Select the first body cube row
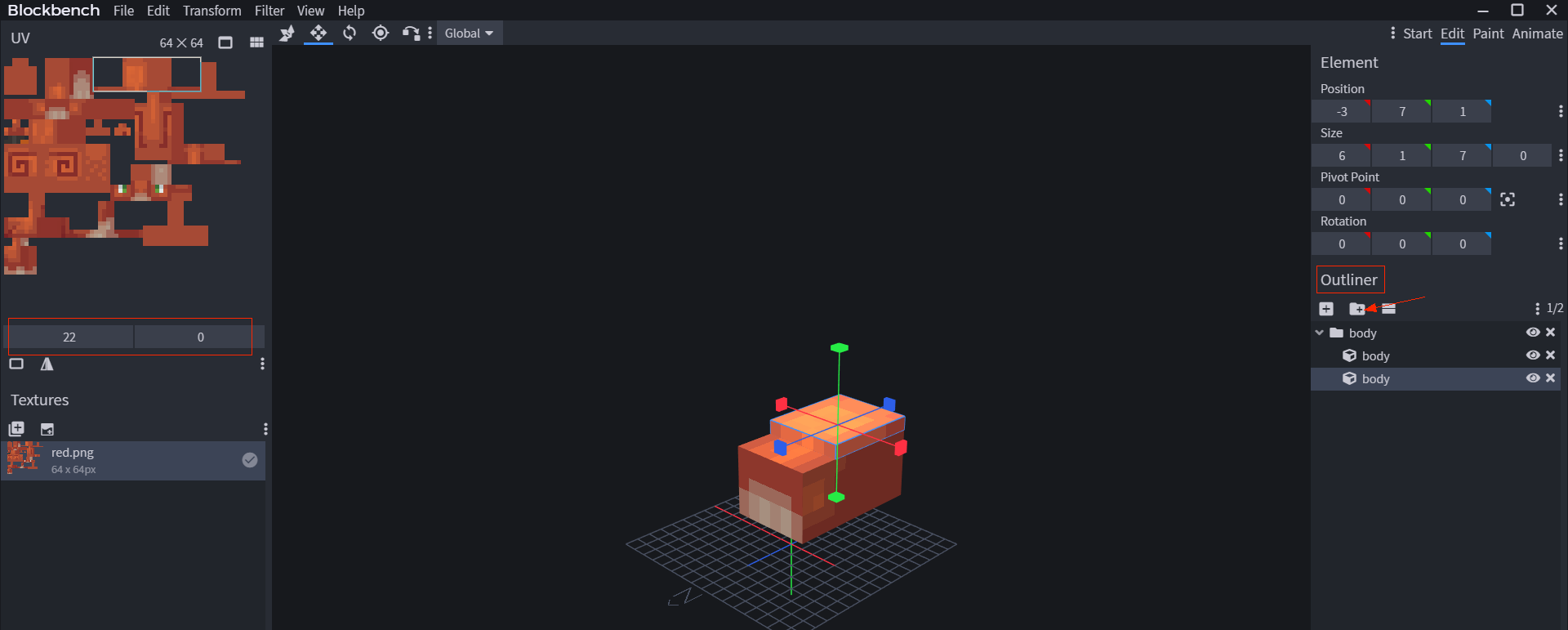 [1435, 355]
